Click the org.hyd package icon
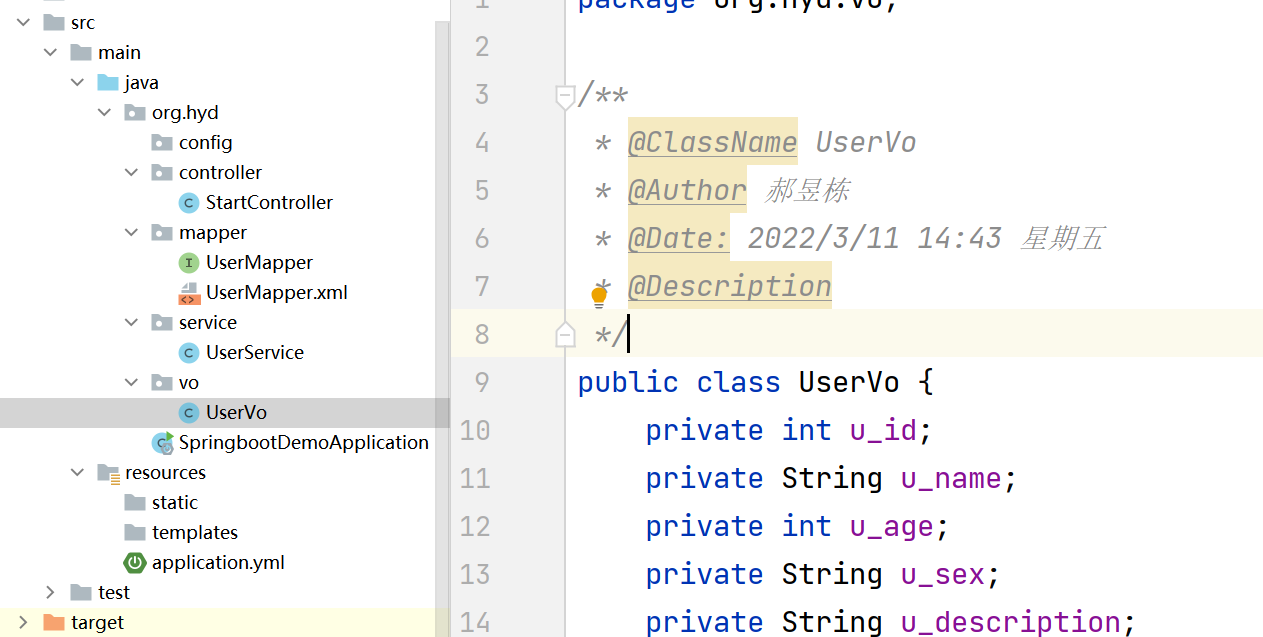Image resolution: width=1263 pixels, height=637 pixels. (135, 112)
